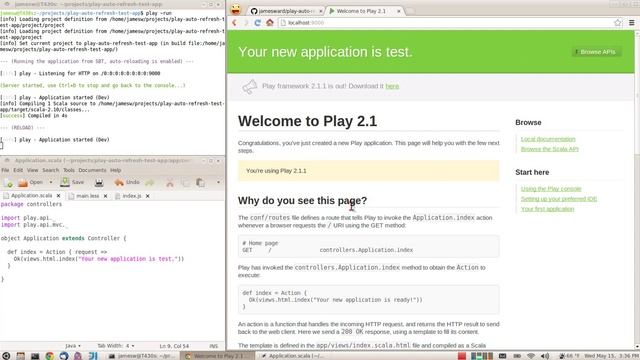Open the taskbar terminal launcher icon
The height and width of the screenshot is (360, 640).
tap(35, 356)
